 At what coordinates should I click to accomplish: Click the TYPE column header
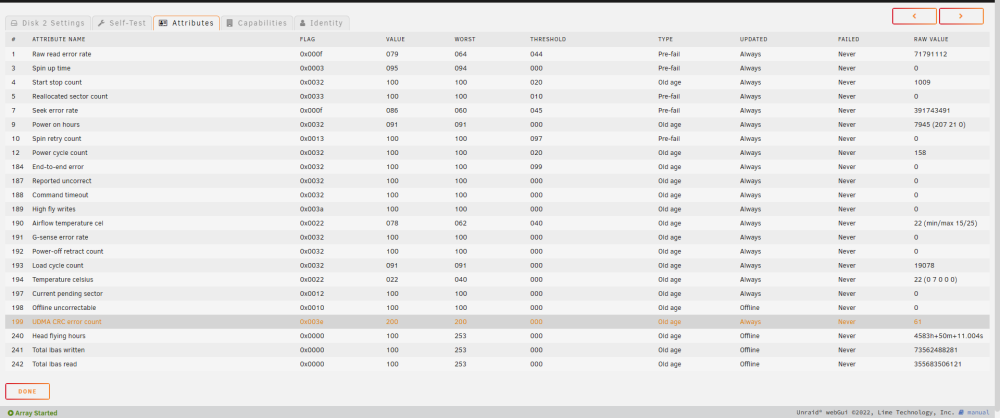pos(665,40)
